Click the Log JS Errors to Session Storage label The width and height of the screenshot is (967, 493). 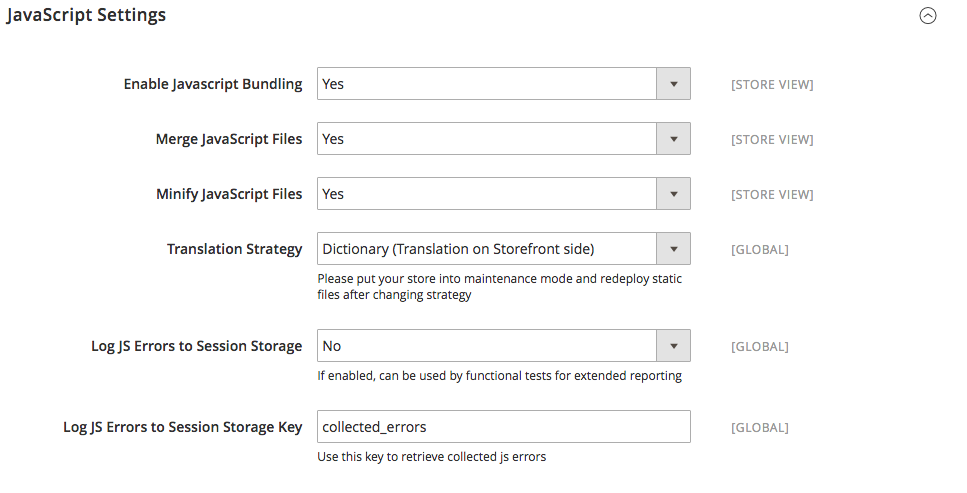pos(197,346)
